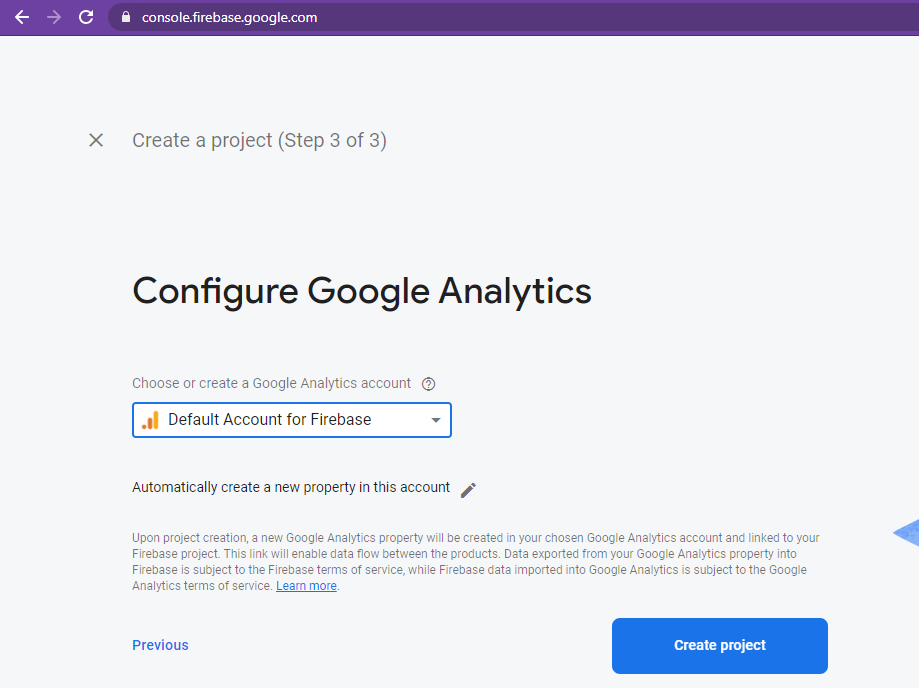Click the Choose or create account label
Image resolution: width=919 pixels, height=688 pixels.
click(271, 383)
